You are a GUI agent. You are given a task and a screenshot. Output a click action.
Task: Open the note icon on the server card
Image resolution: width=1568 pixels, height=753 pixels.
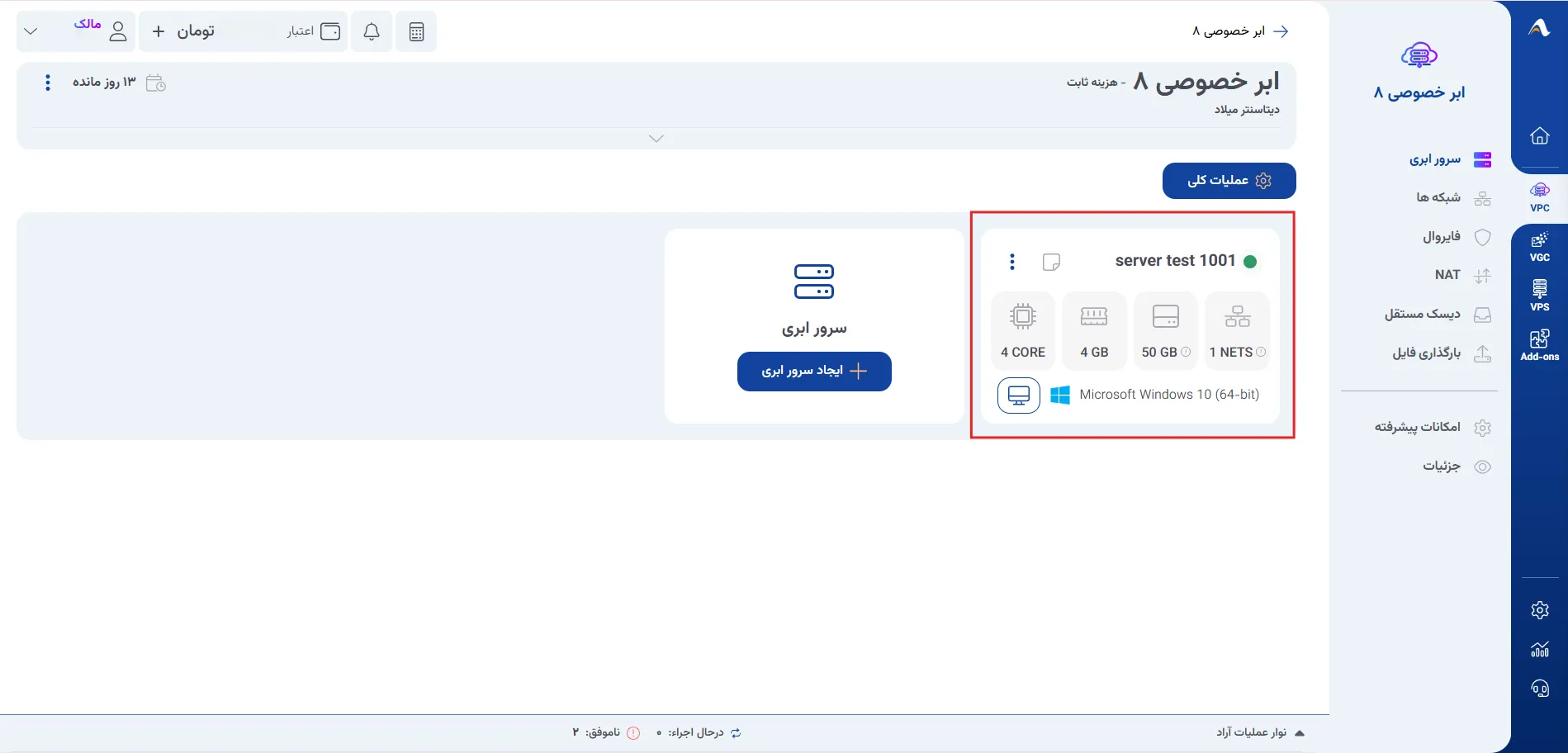pyautogui.click(x=1051, y=262)
